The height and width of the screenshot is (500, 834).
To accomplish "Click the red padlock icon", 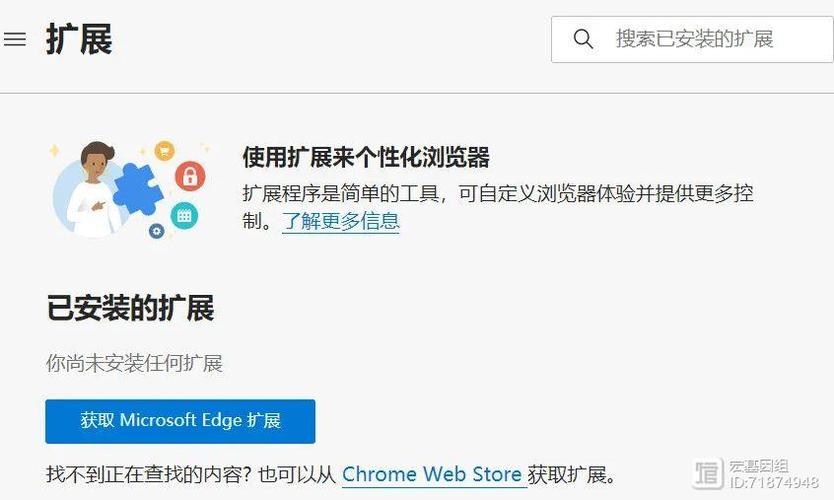I will 190,176.
